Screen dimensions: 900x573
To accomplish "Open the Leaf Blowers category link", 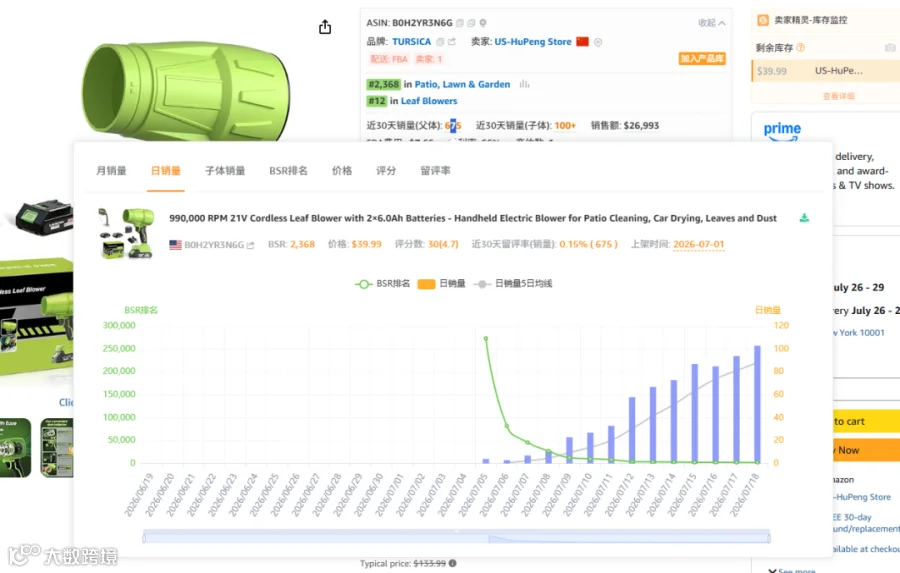I will tap(429, 101).
